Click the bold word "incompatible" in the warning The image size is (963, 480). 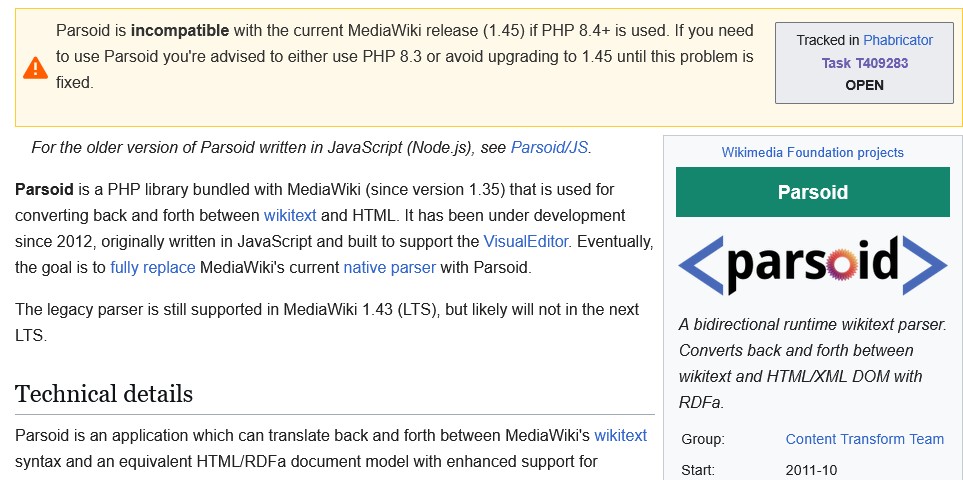179,31
